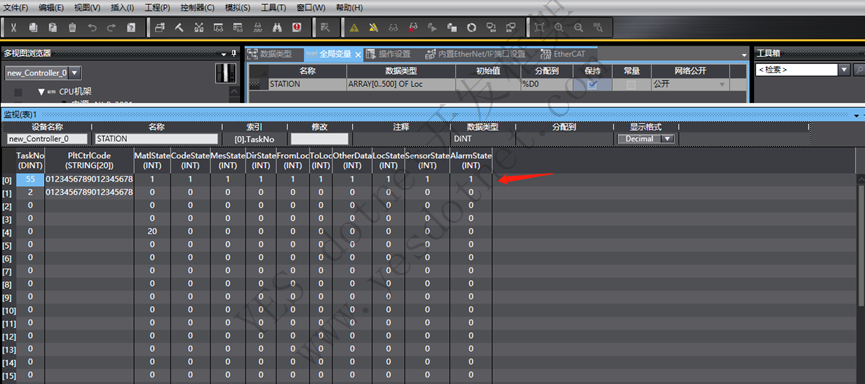
Task: Open the 网络公开 dropdown showing 公开
Action: click(722, 84)
